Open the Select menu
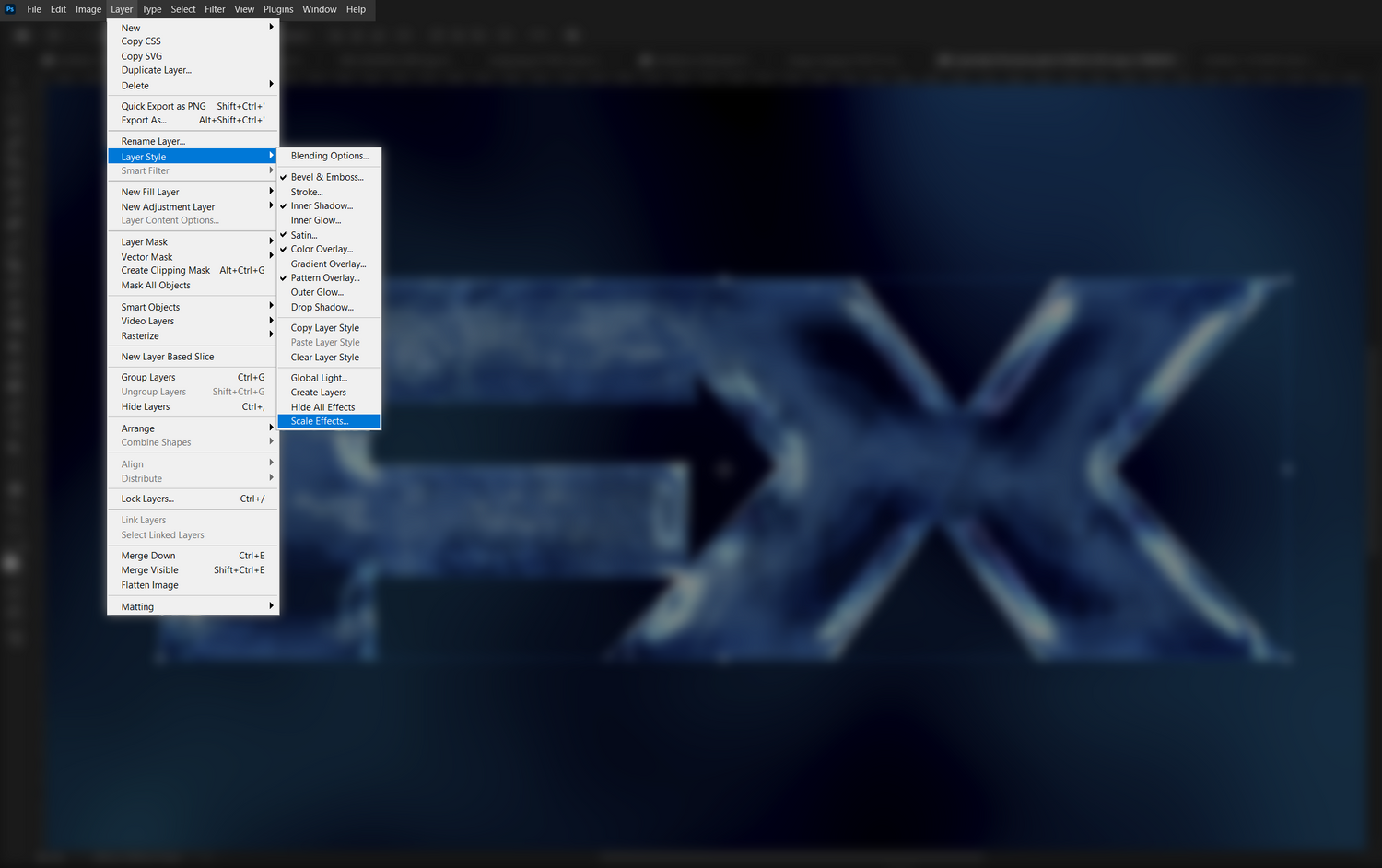 pyautogui.click(x=183, y=9)
